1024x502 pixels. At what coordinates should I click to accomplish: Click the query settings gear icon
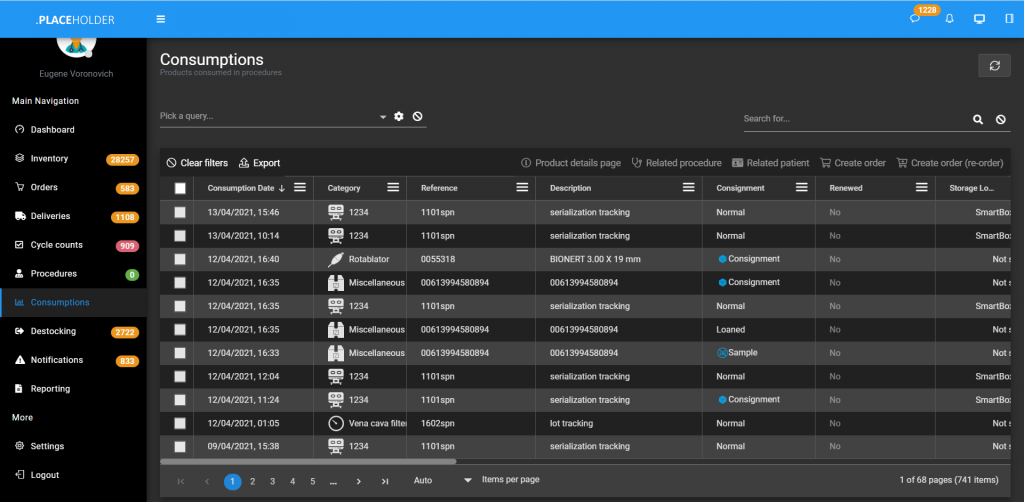pos(399,117)
